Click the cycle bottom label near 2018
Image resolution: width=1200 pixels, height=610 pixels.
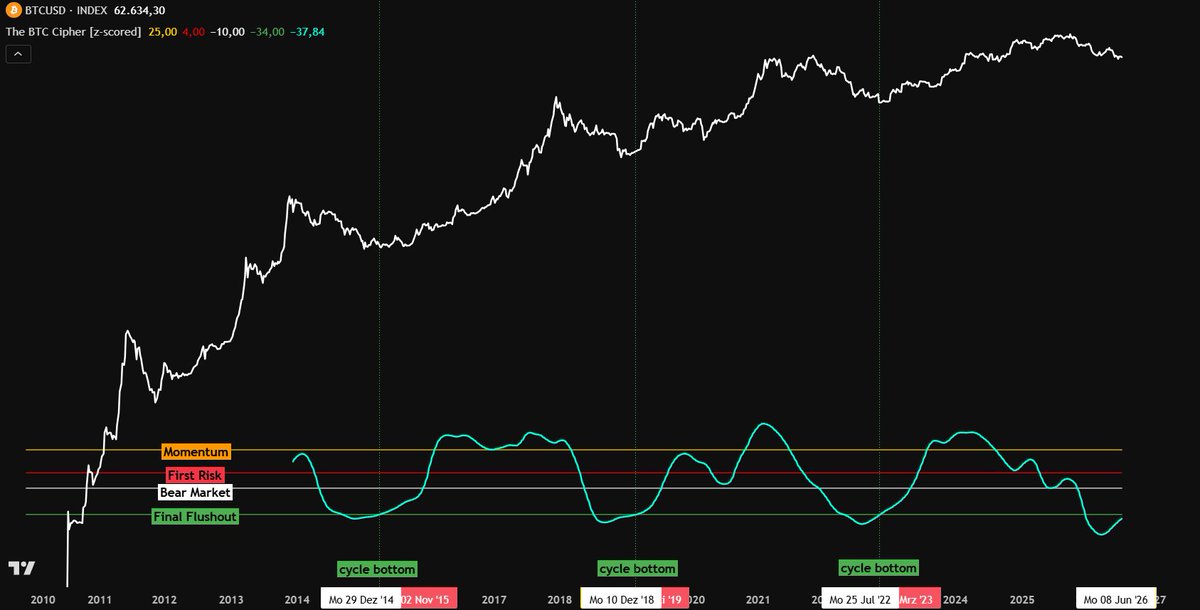(x=637, y=569)
